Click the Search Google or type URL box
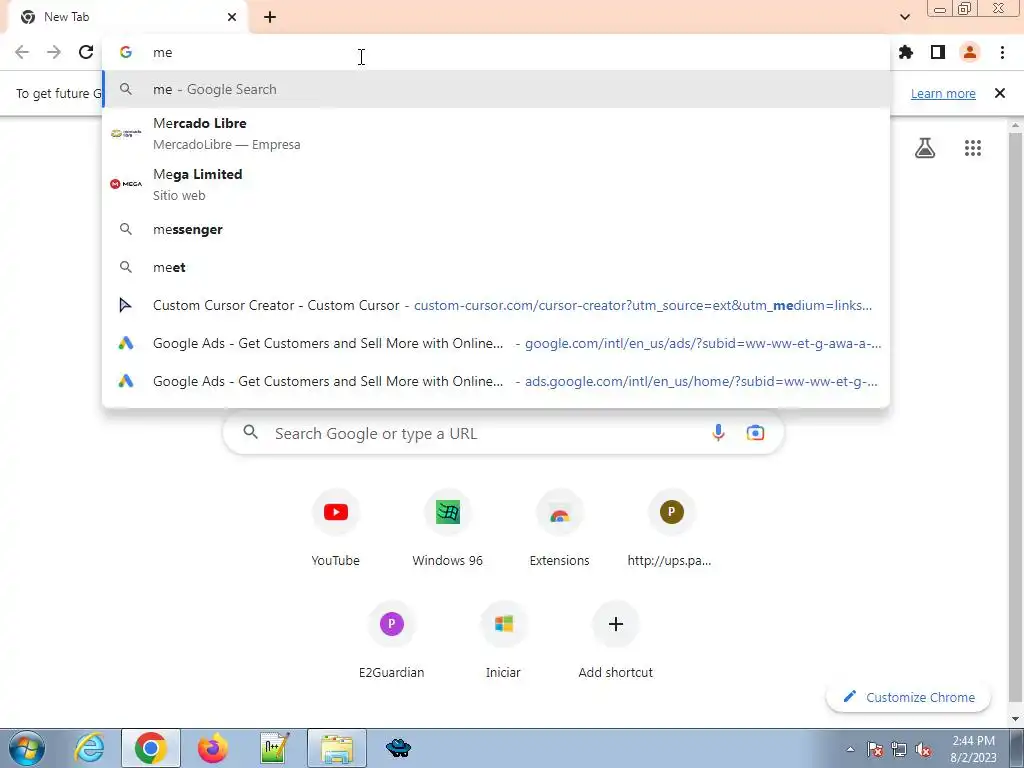Image resolution: width=1024 pixels, height=768 pixels. tap(503, 433)
